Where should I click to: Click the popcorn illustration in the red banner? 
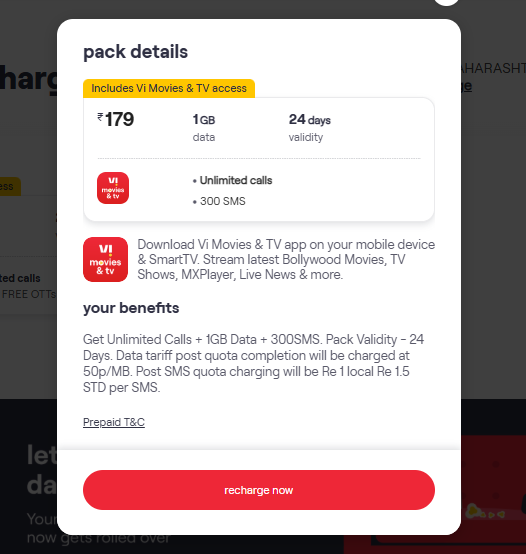(x=483, y=512)
